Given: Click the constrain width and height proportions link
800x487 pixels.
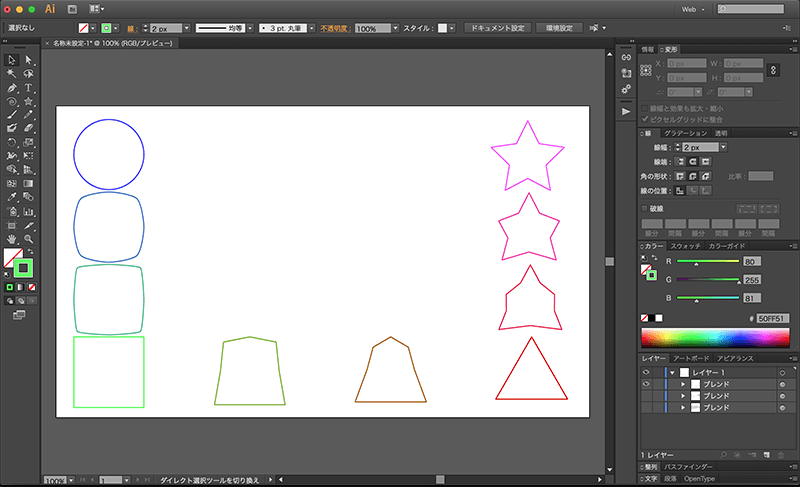Looking at the screenshot, I should (x=773, y=70).
